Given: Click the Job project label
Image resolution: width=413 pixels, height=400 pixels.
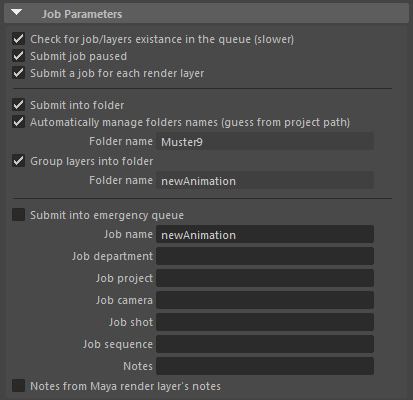Looking at the screenshot, I should click(124, 278).
